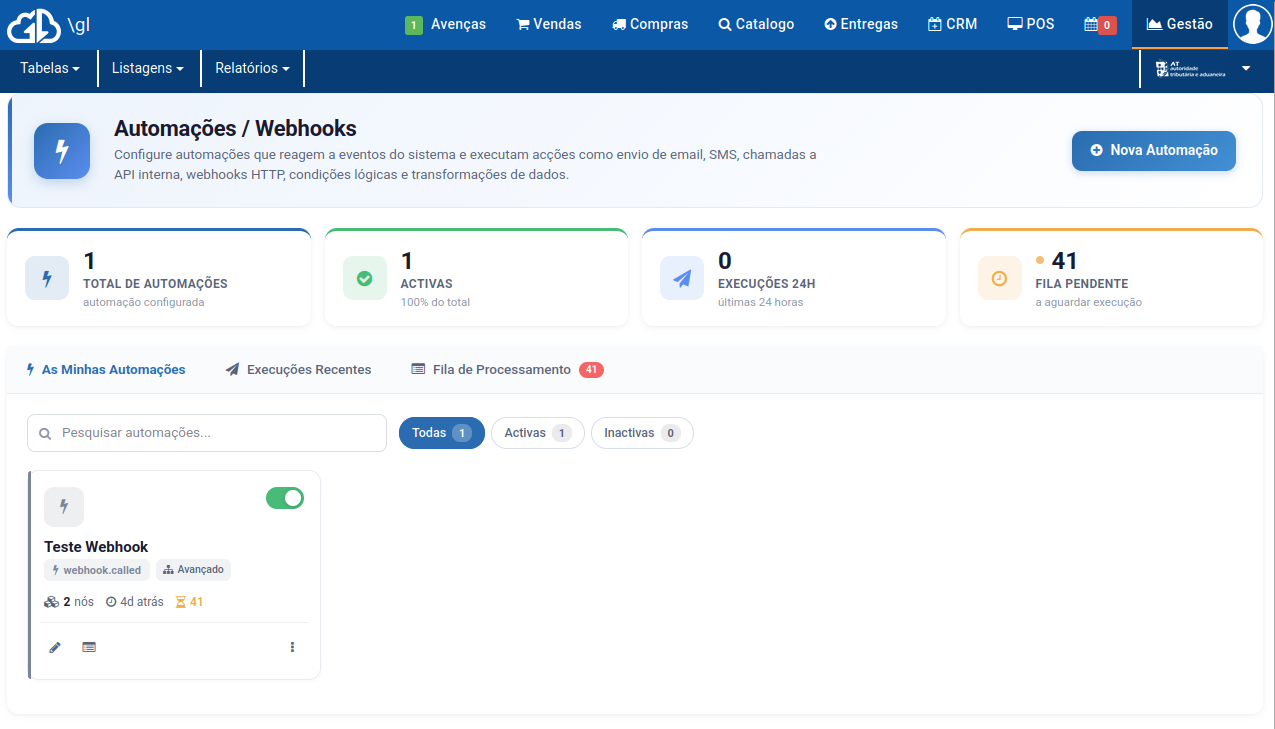Click the webhook.called tag
Viewport: 1275px width, 729px height.
pos(97,570)
